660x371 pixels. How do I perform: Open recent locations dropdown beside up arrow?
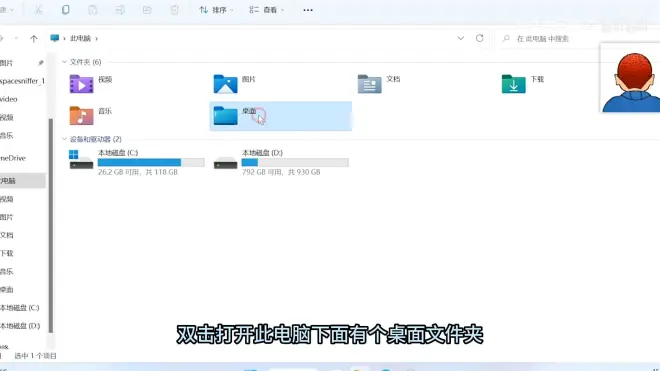coord(16,38)
